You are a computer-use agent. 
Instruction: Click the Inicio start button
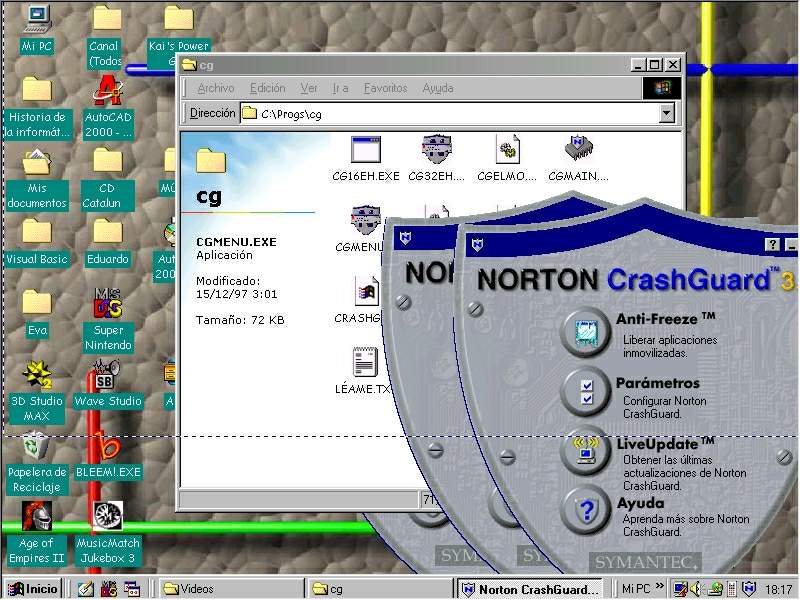click(33, 589)
